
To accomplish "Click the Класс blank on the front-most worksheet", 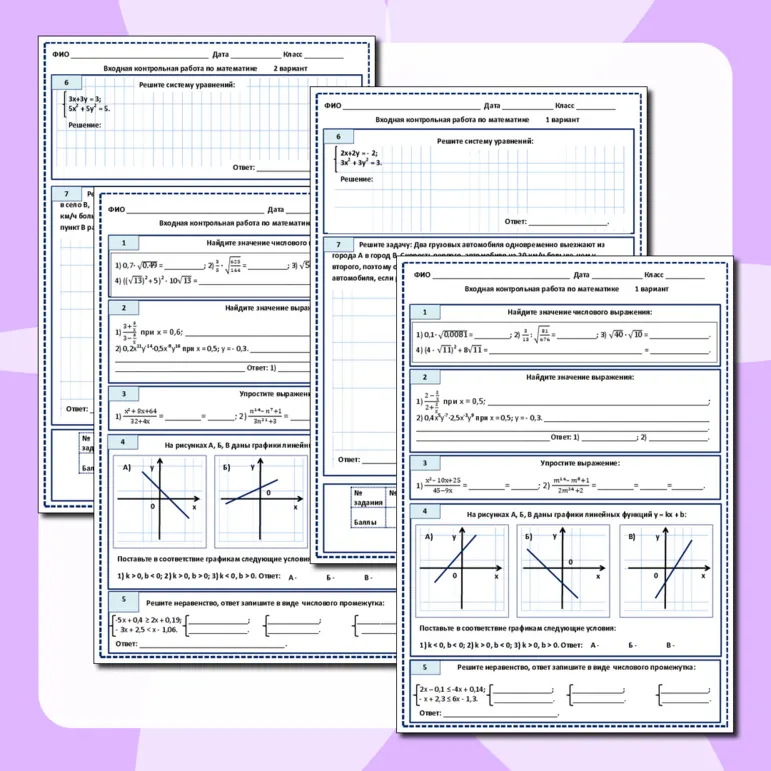I will coord(684,279).
